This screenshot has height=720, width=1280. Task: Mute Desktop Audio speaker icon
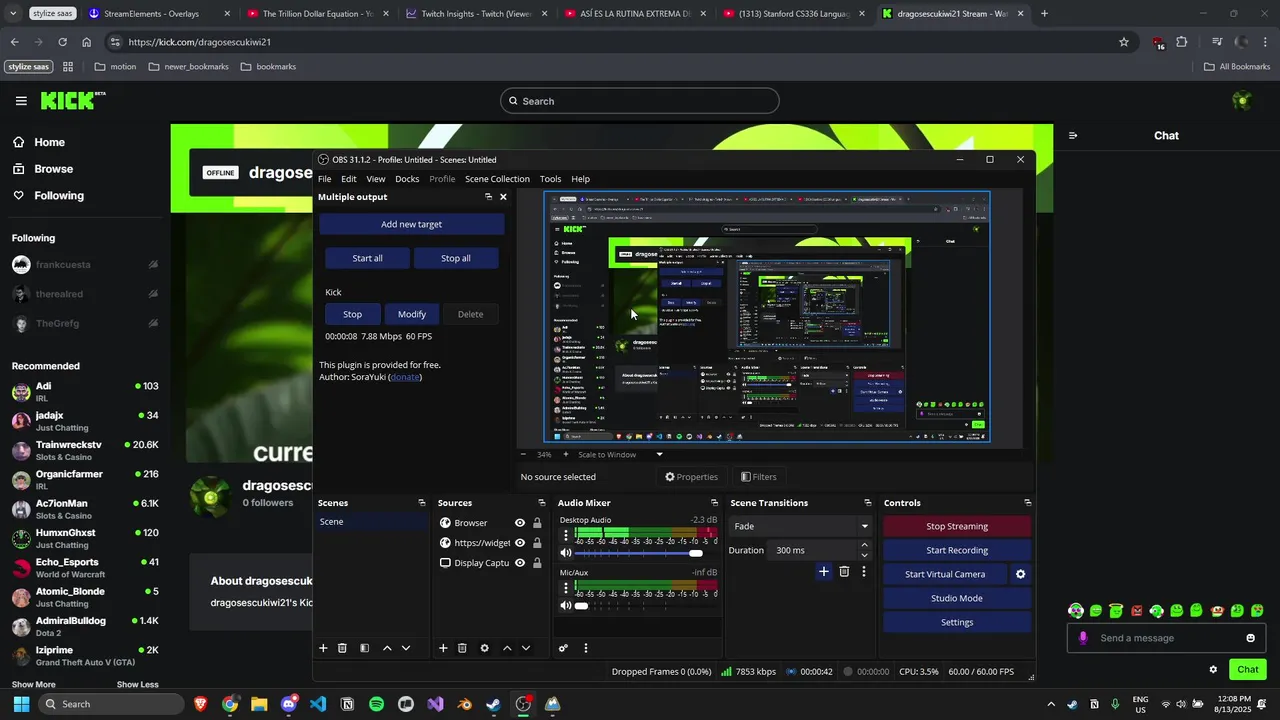(x=566, y=553)
